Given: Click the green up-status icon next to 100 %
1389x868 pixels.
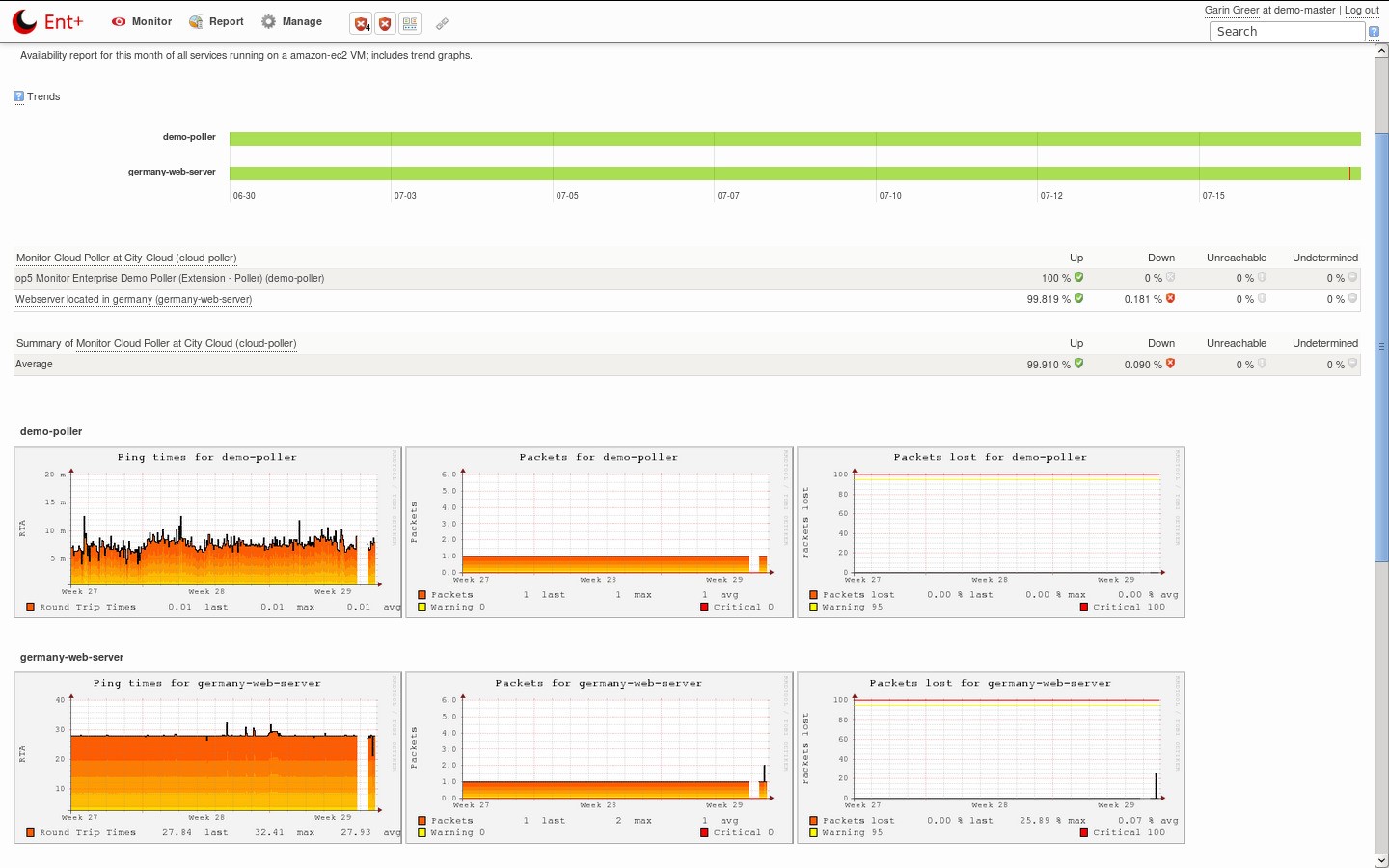Looking at the screenshot, I should pyautogui.click(x=1077, y=278).
